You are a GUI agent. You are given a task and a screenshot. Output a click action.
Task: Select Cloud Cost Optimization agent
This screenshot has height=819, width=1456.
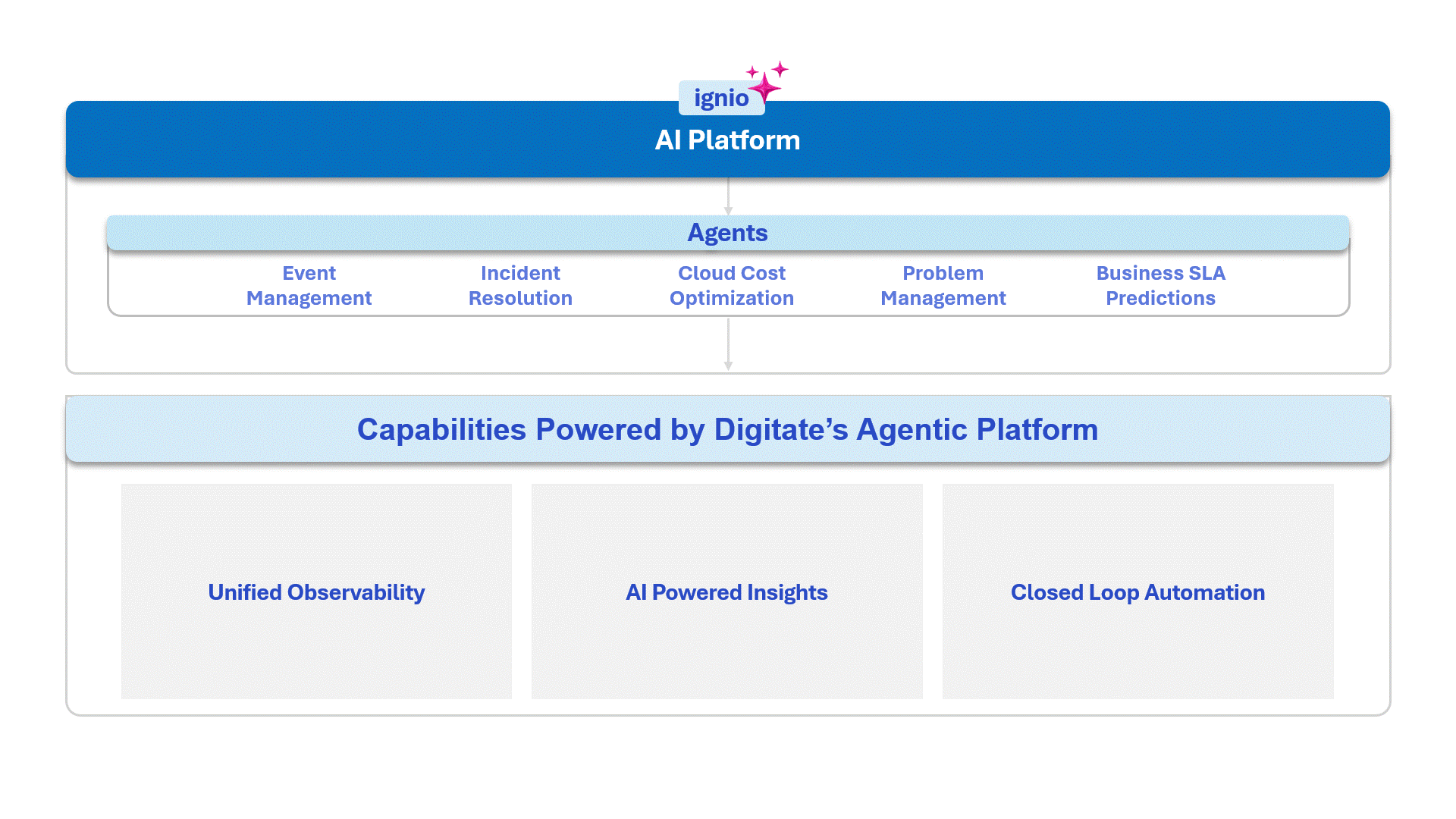731,285
